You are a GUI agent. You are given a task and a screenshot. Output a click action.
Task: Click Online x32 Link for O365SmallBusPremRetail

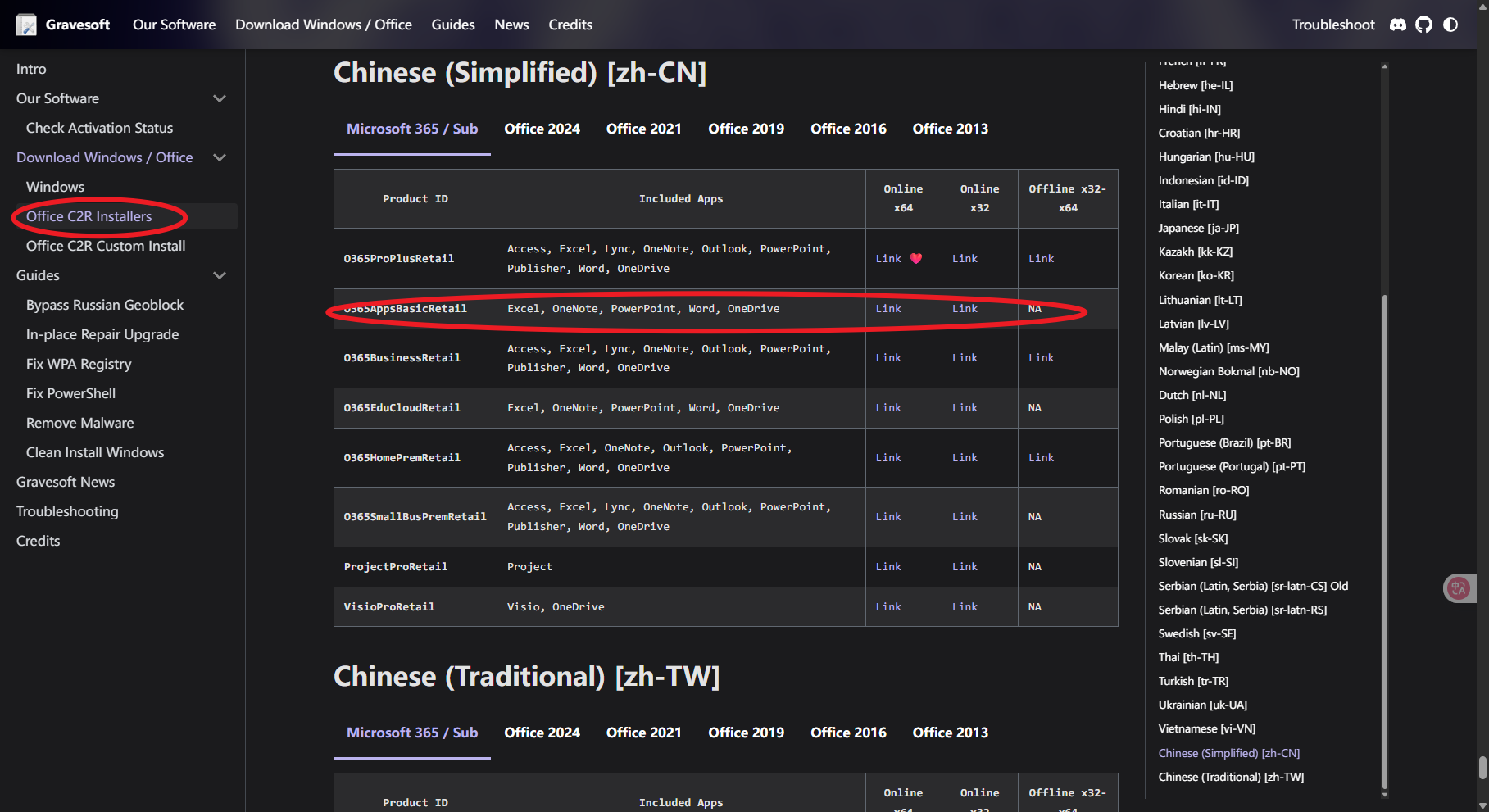965,517
